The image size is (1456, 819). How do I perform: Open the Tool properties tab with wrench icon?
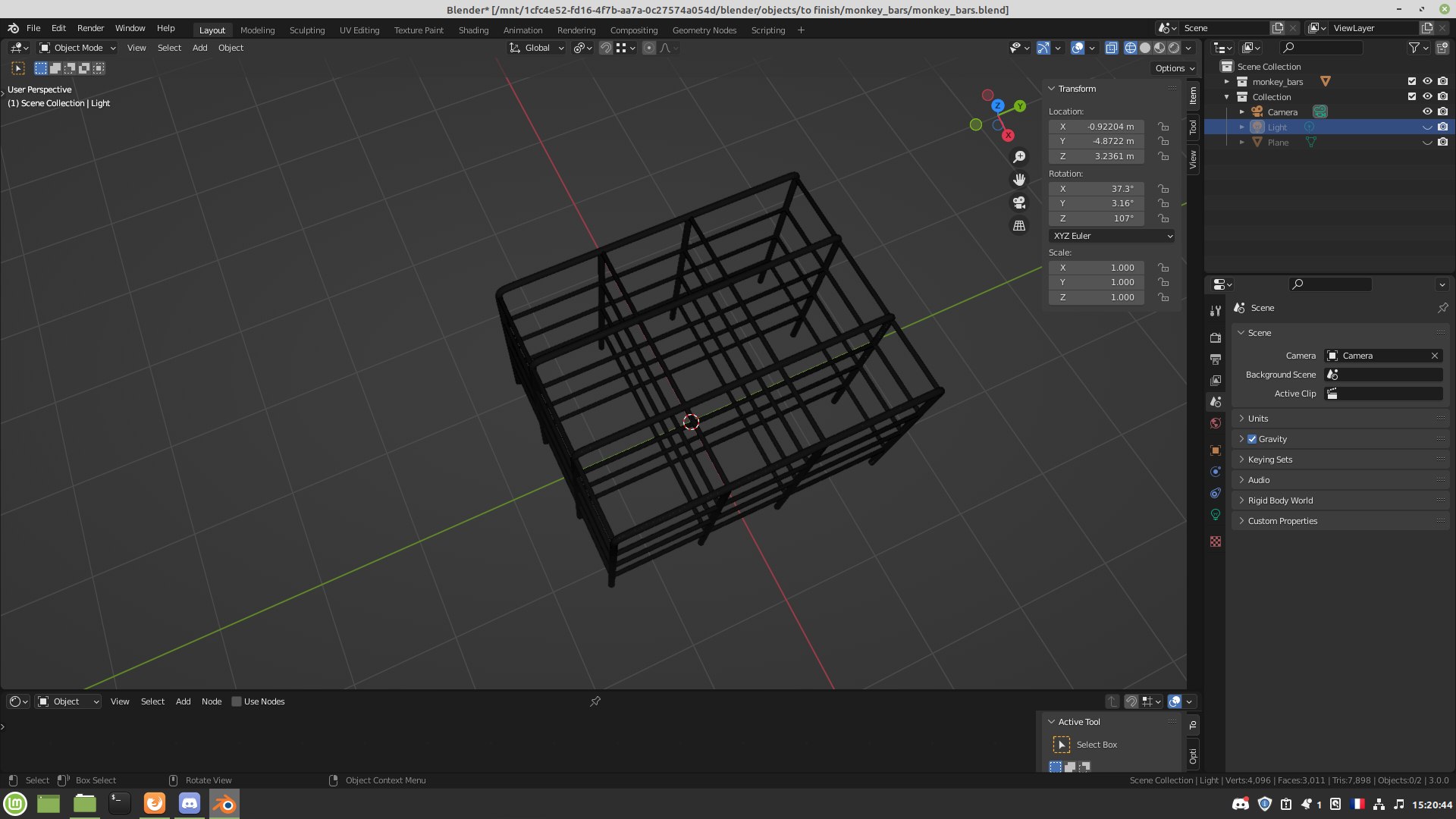coord(1216,310)
